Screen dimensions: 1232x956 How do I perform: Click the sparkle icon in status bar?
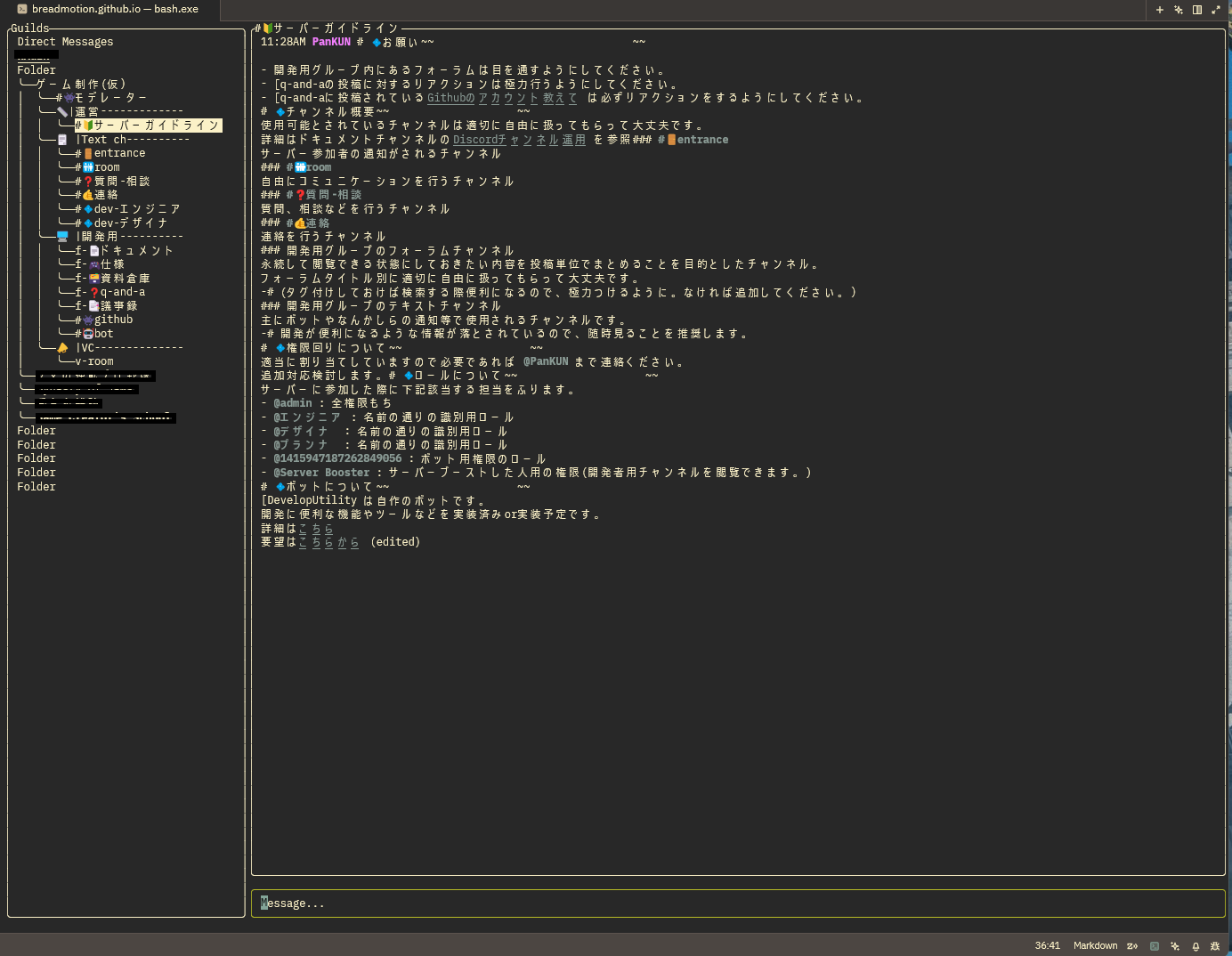tap(1175, 946)
